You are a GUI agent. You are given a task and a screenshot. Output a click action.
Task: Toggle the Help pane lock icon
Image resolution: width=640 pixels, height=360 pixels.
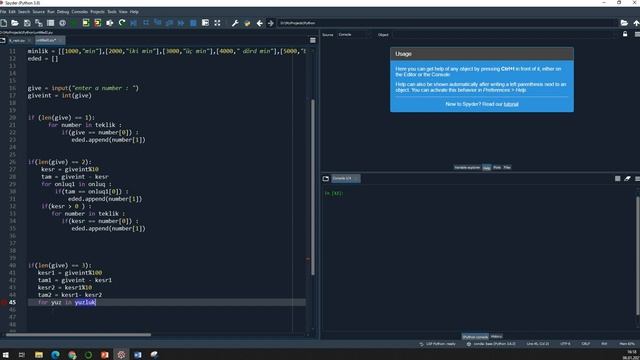click(x=625, y=34)
